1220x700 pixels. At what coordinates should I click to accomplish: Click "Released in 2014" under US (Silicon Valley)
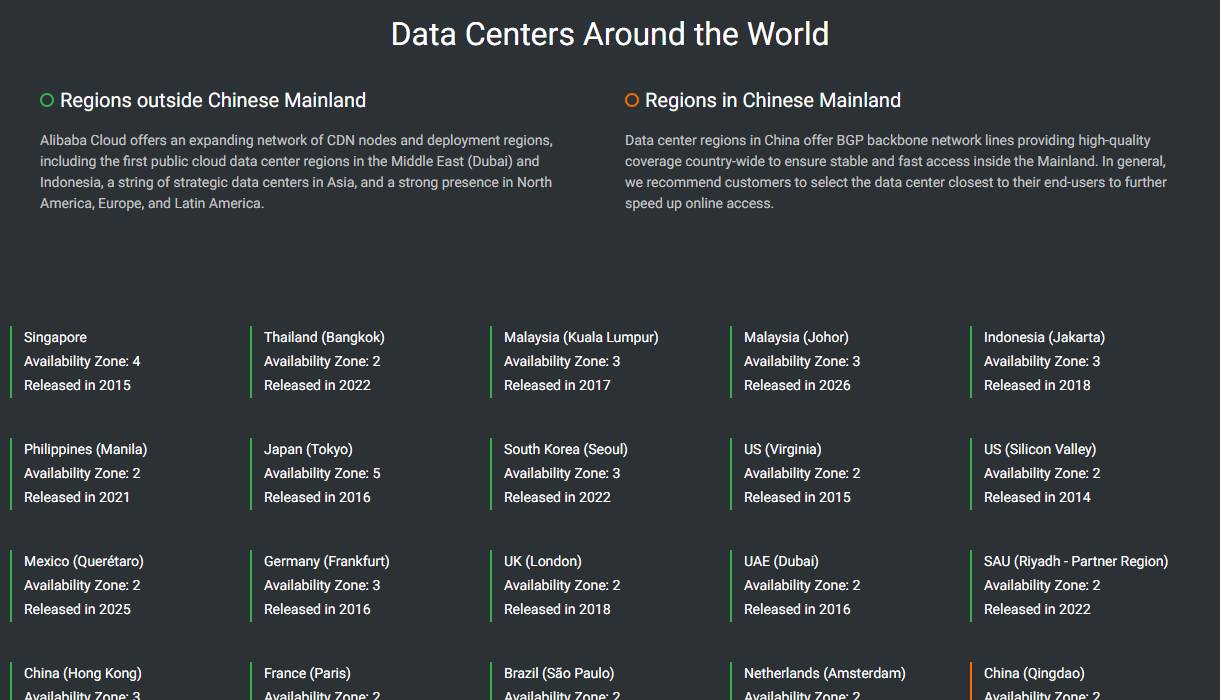click(1037, 497)
